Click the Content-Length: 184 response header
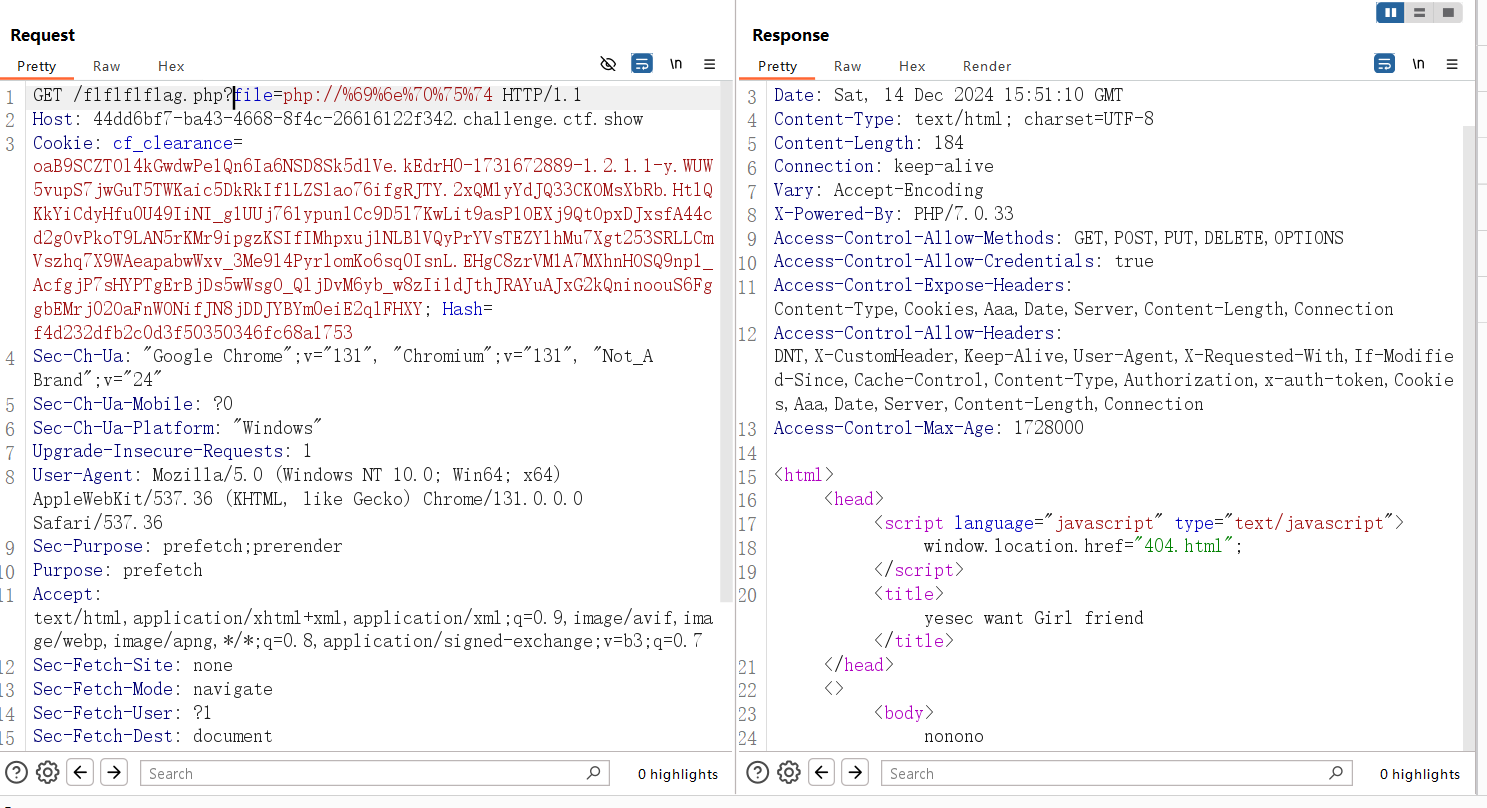Screen dimensions: 1487x808 click(869, 143)
